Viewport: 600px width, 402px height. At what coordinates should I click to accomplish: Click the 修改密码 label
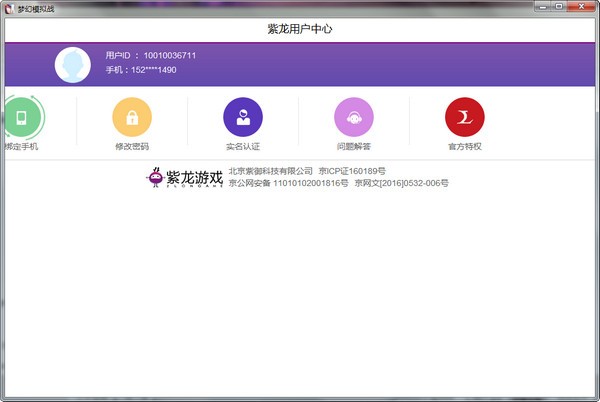coord(132,146)
